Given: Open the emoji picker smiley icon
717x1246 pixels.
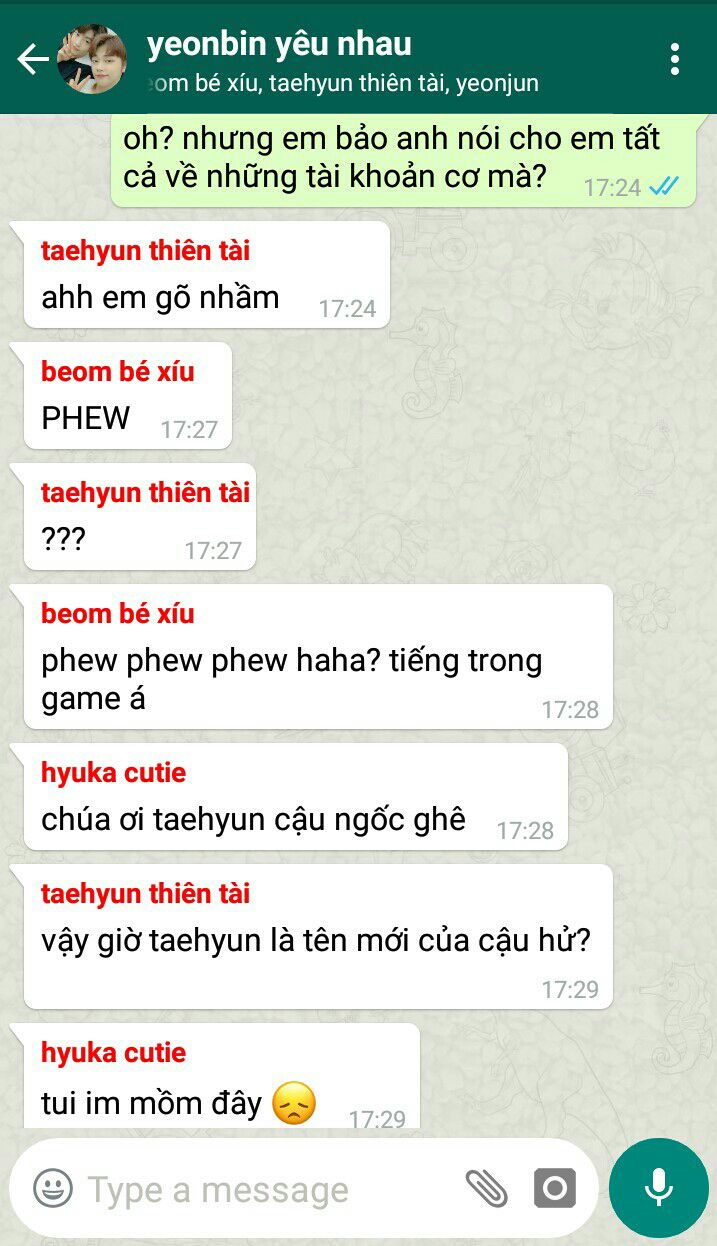Looking at the screenshot, I should click(53, 1188).
